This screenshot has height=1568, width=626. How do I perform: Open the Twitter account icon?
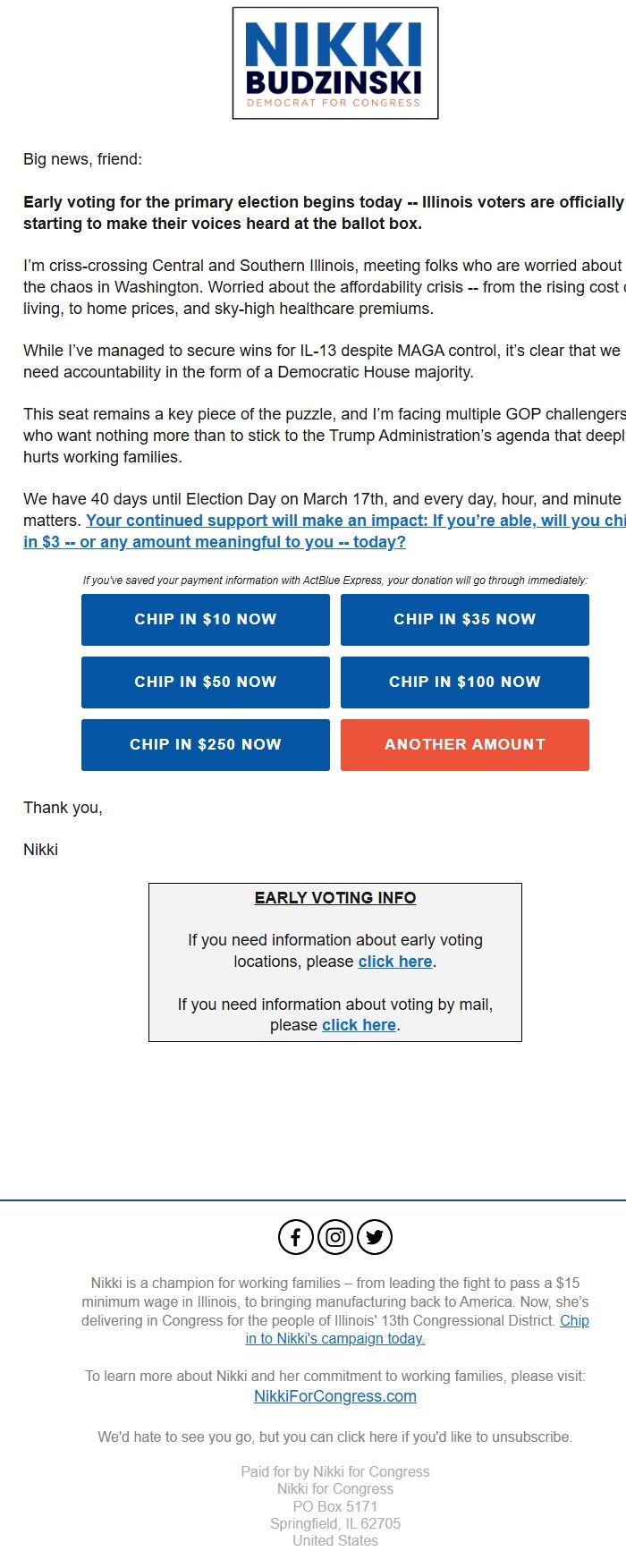point(375,1238)
